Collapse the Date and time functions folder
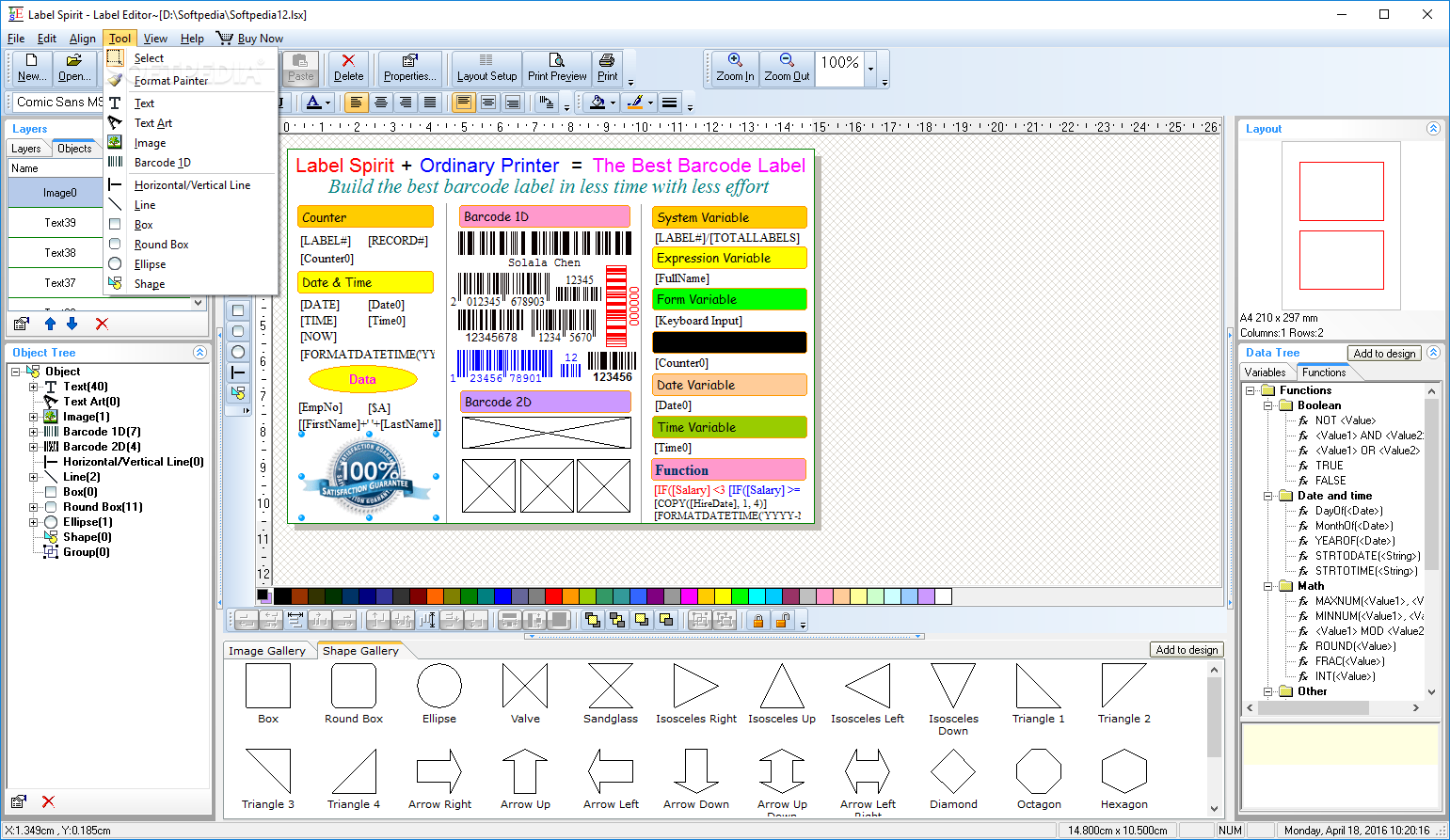The width and height of the screenshot is (1450, 840). point(1268,496)
